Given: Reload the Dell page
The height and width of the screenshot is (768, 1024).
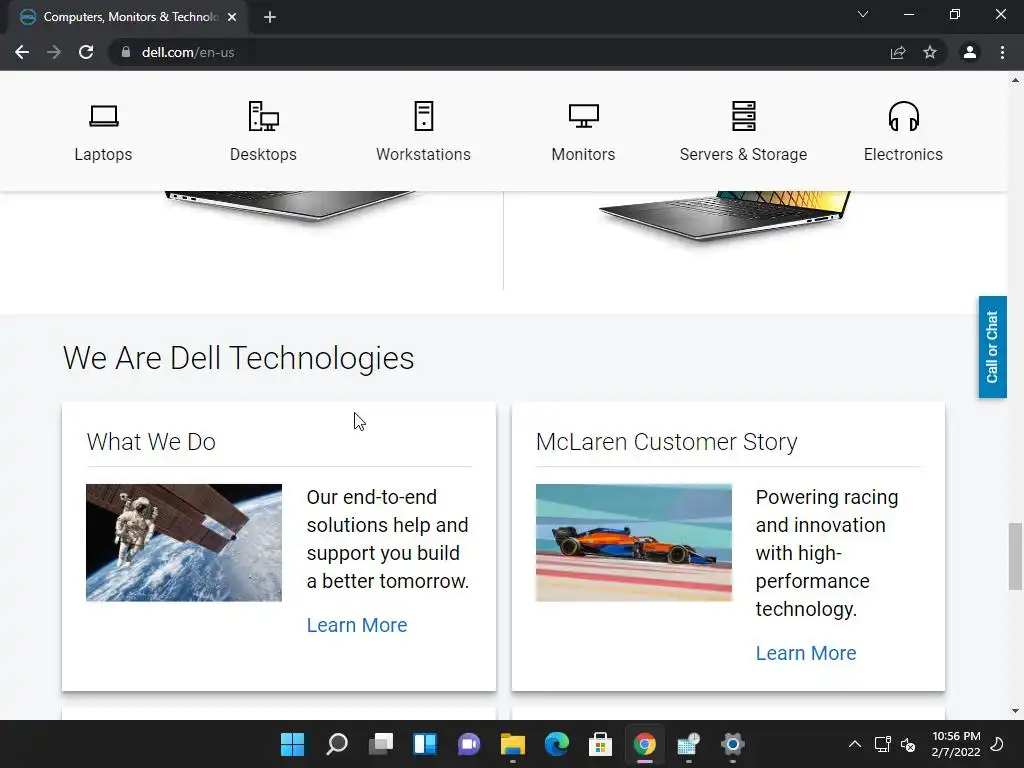Looking at the screenshot, I should pyautogui.click(x=86, y=52).
